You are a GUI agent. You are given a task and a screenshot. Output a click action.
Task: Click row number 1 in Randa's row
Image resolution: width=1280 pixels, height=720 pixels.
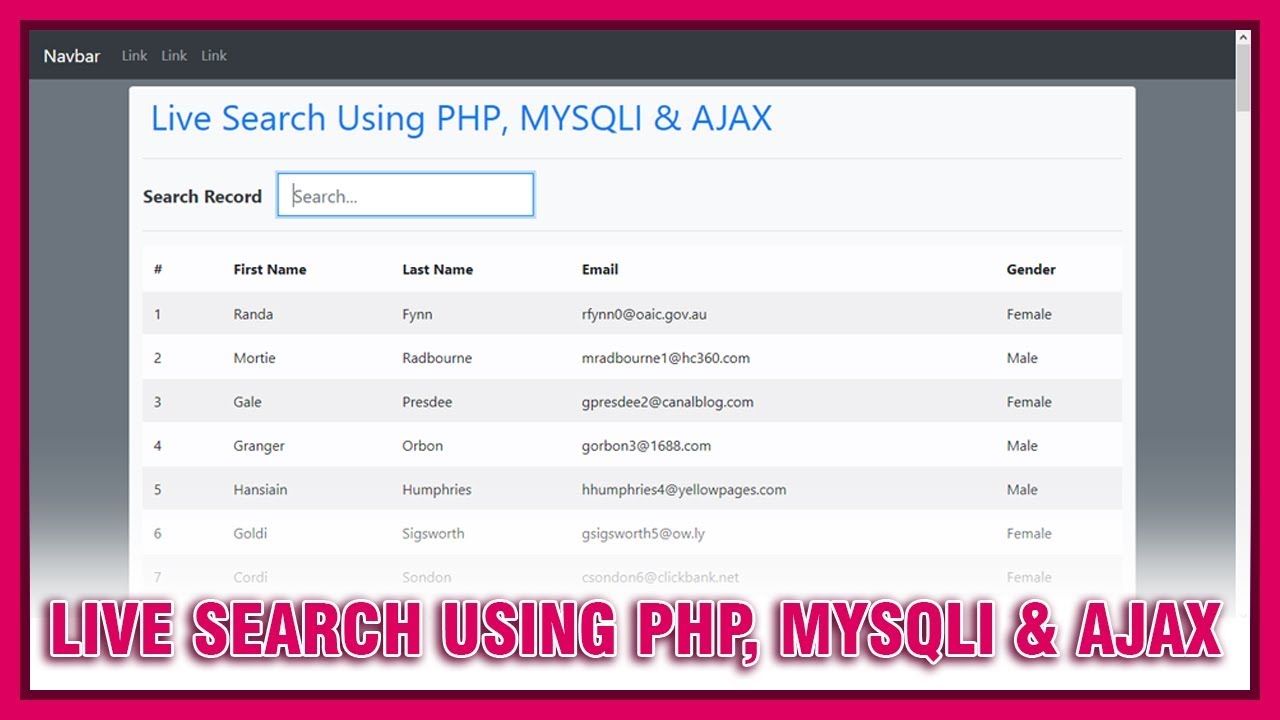pyautogui.click(x=157, y=314)
